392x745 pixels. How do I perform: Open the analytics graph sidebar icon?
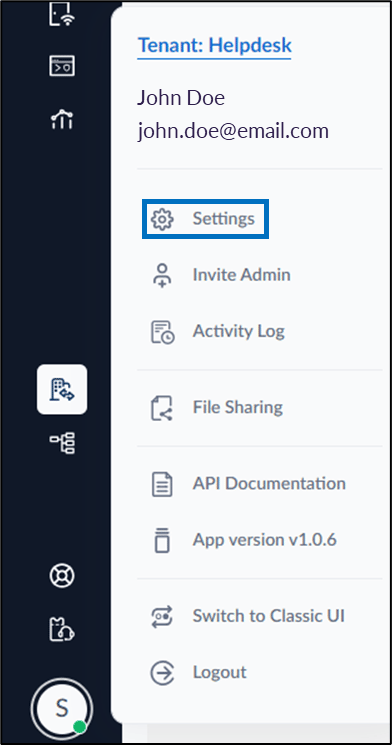[62, 118]
